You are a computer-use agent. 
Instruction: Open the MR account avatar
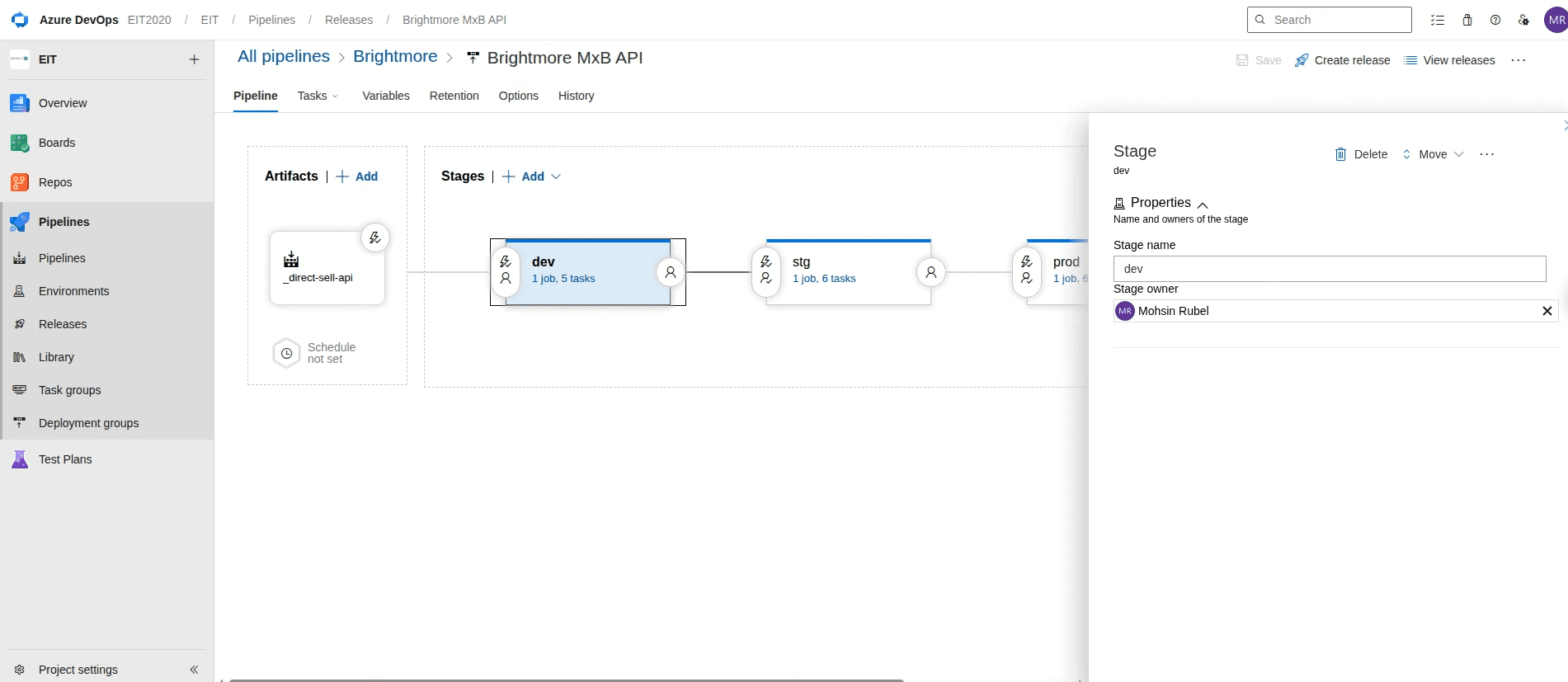point(1556,20)
